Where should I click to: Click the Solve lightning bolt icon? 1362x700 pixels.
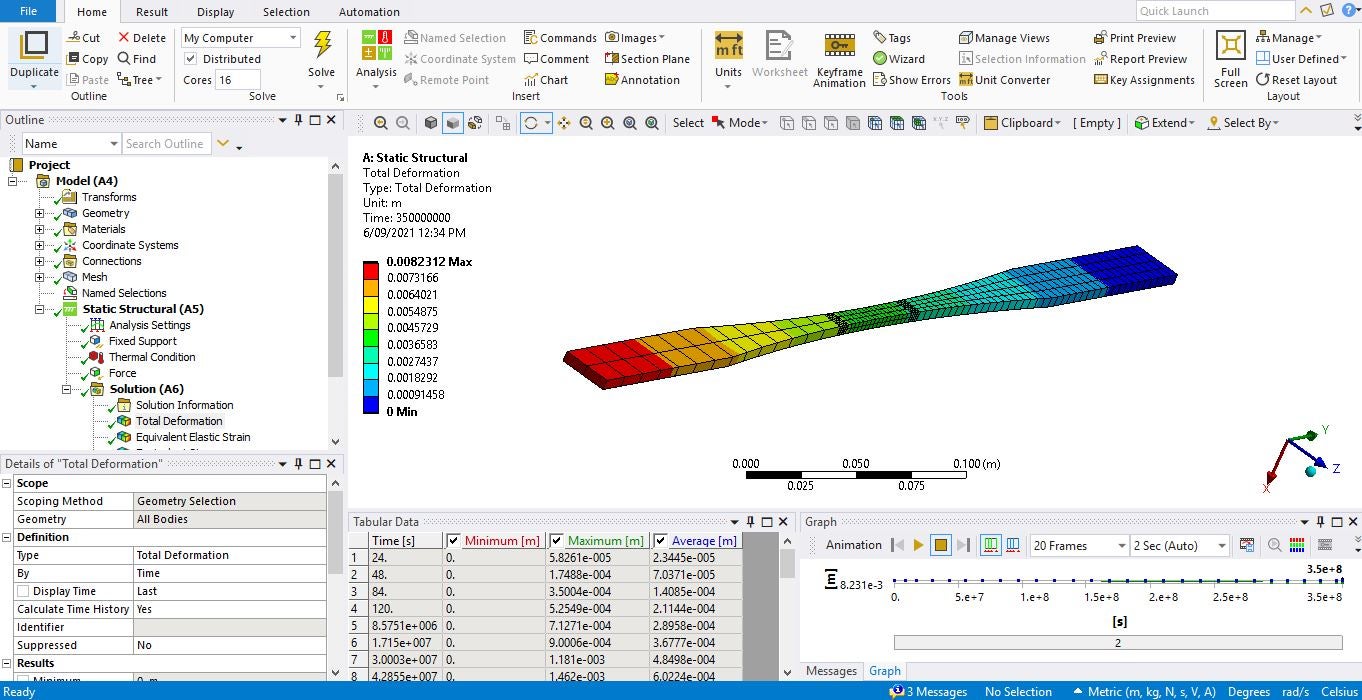(322, 46)
